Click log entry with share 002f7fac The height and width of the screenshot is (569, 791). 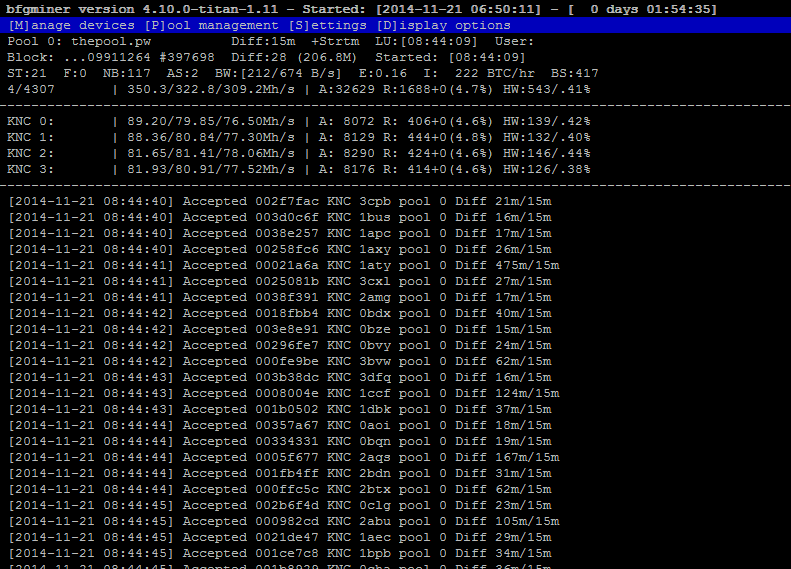280,201
